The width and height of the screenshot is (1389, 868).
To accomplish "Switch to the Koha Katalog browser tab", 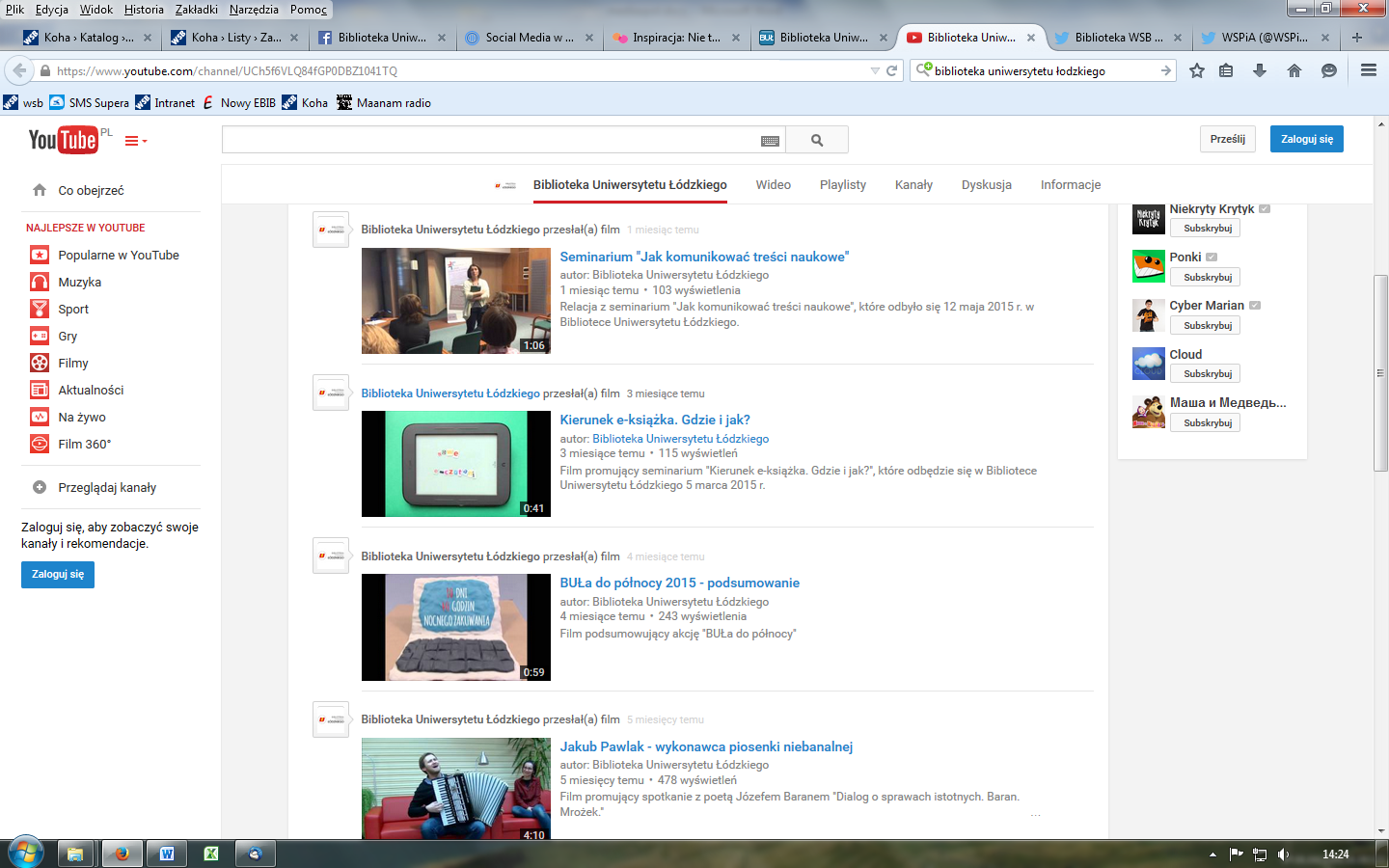I will pos(87,38).
